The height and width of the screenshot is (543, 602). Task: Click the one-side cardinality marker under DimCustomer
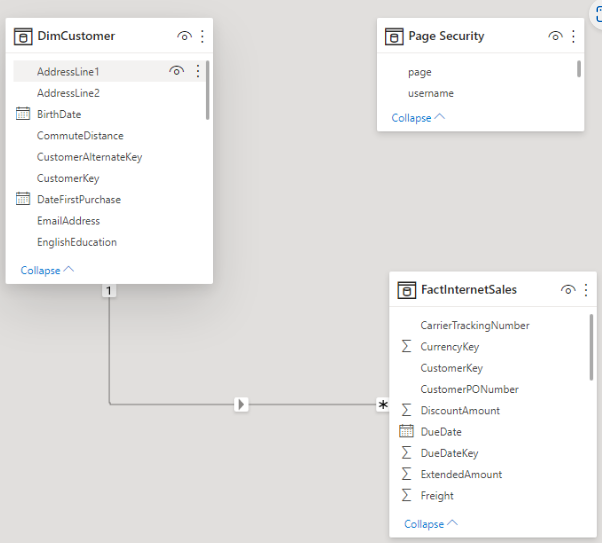click(109, 291)
